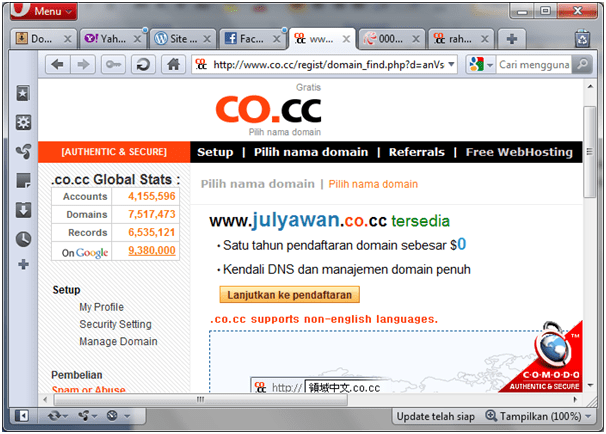This screenshot has height=434, width=606.
Task: Go to the Home page icon
Action: pyautogui.click(x=173, y=64)
